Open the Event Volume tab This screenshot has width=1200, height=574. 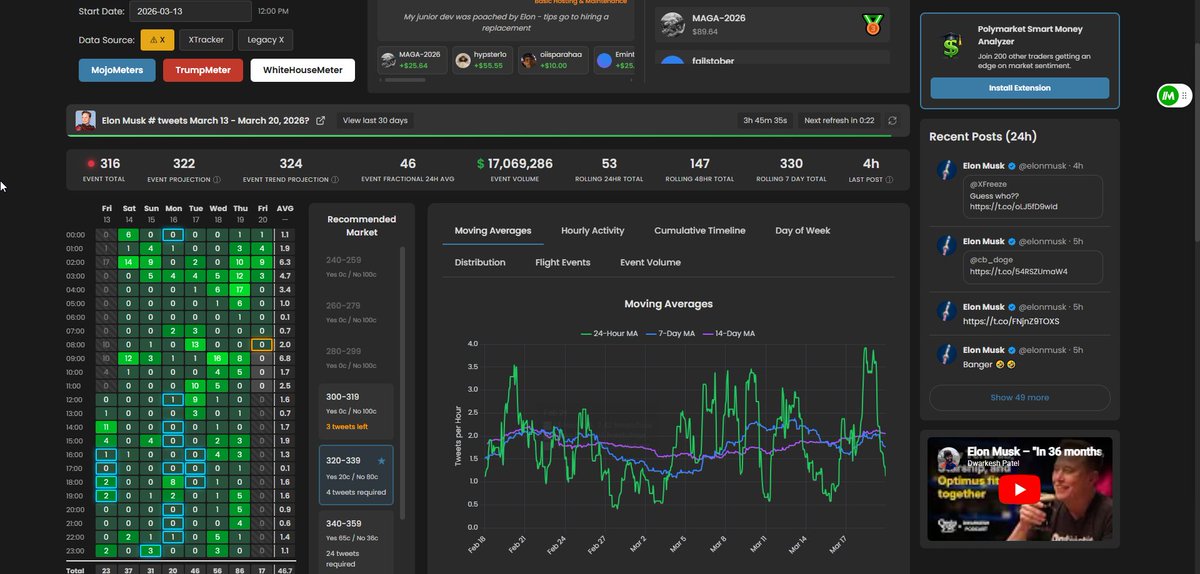pyautogui.click(x=650, y=262)
